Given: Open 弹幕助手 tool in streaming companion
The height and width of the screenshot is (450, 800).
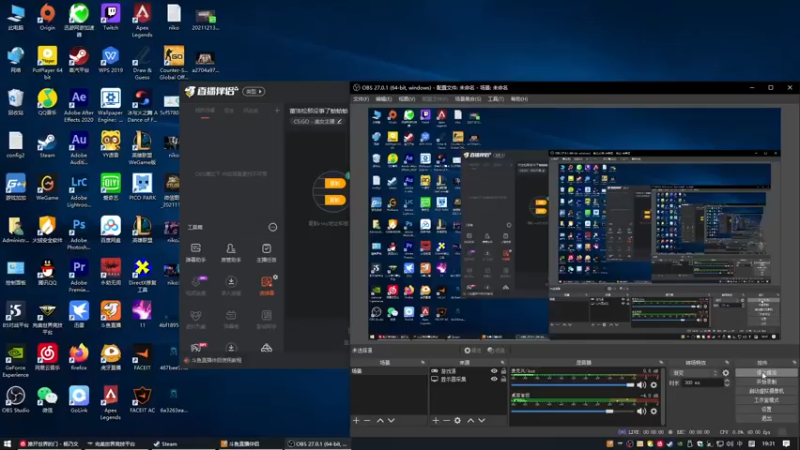Looking at the screenshot, I should 195,253.
